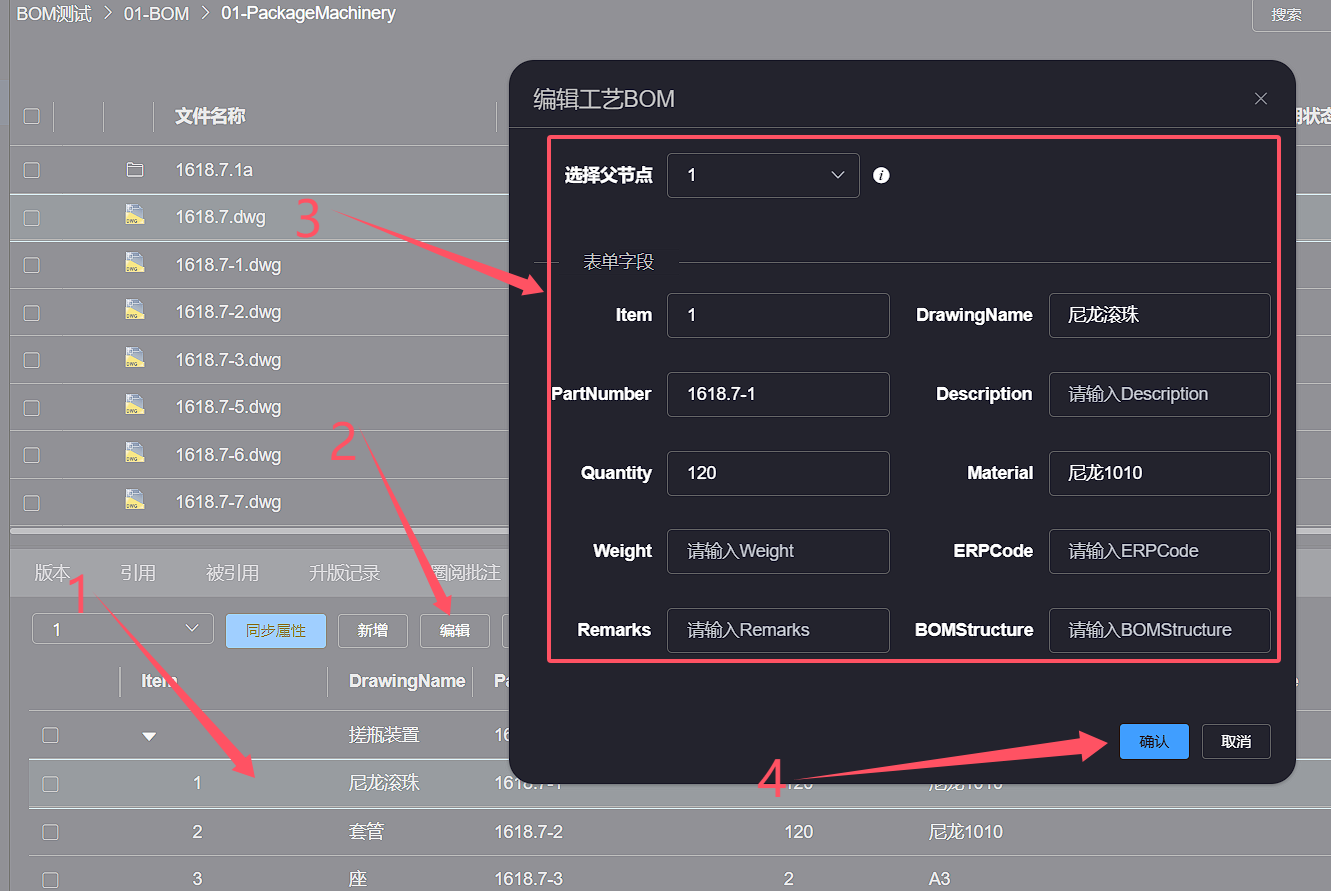Check the box for 1618.7.1a folder
The image size is (1331, 891).
click(32, 170)
